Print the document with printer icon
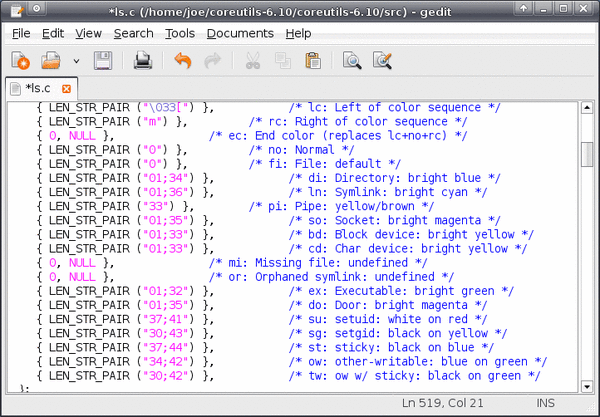The image size is (600, 417). pyautogui.click(x=143, y=60)
